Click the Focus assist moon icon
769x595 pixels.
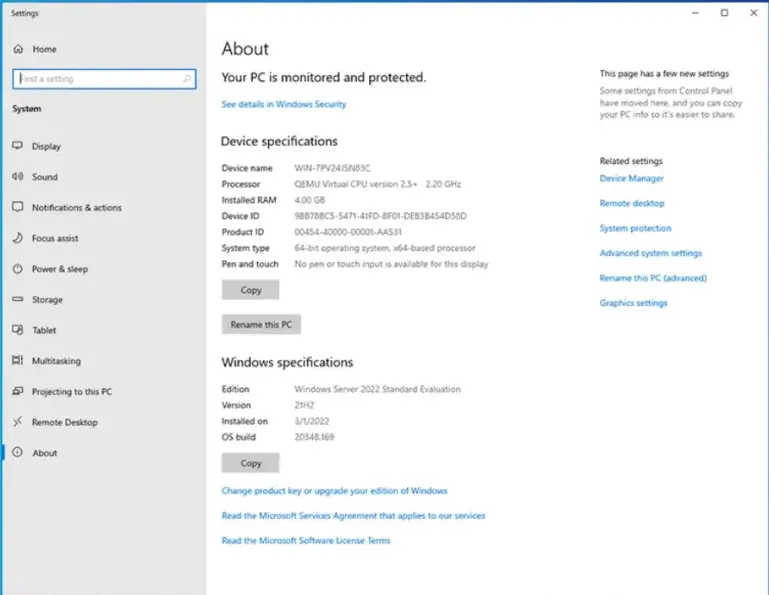(18, 238)
